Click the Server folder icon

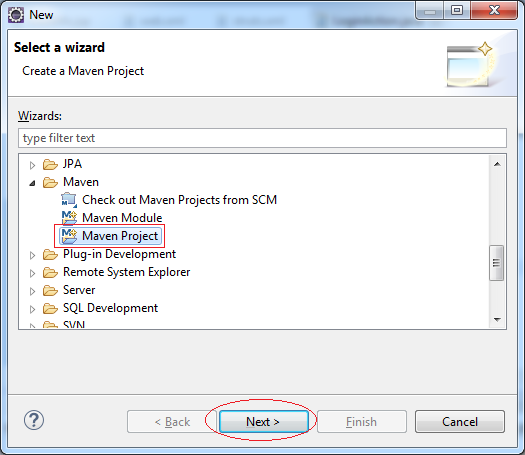point(50,290)
